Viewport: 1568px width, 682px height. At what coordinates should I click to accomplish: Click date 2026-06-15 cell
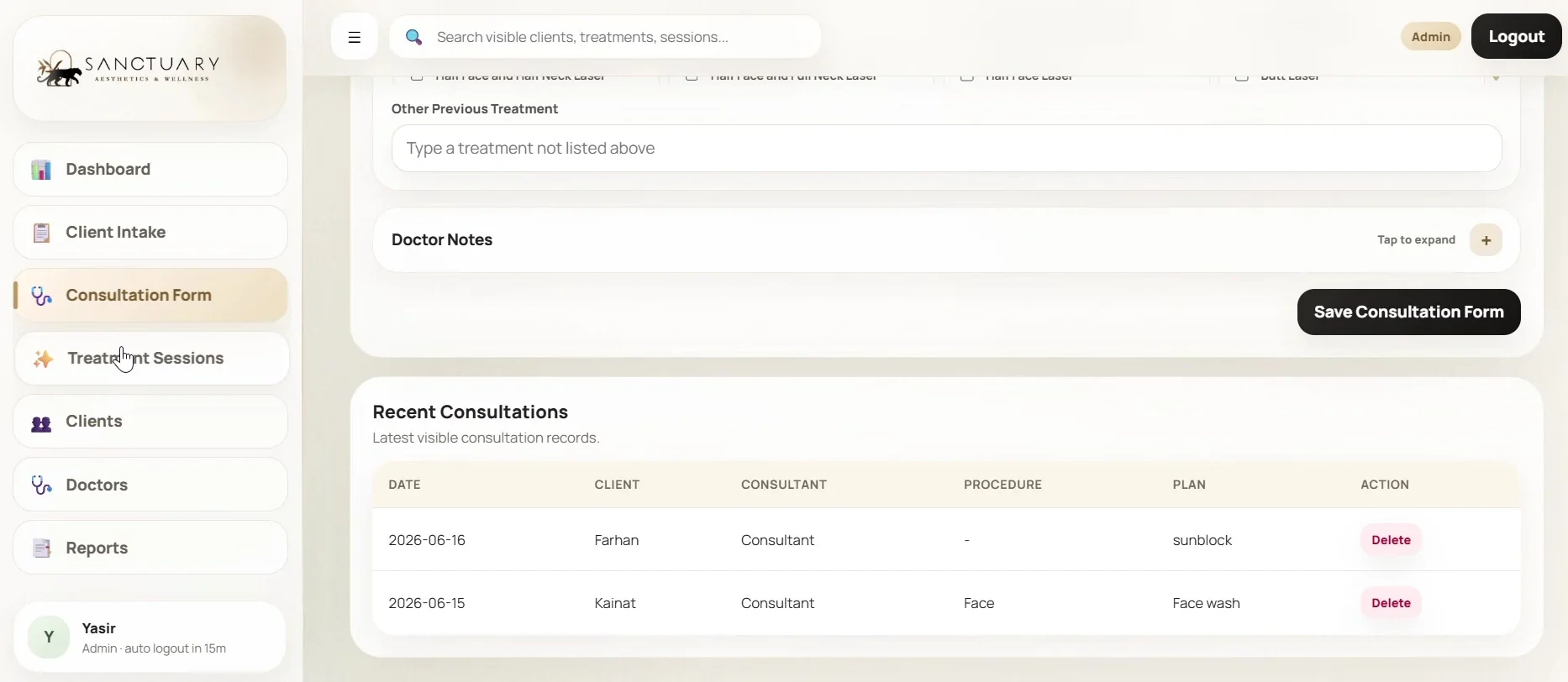coord(427,603)
